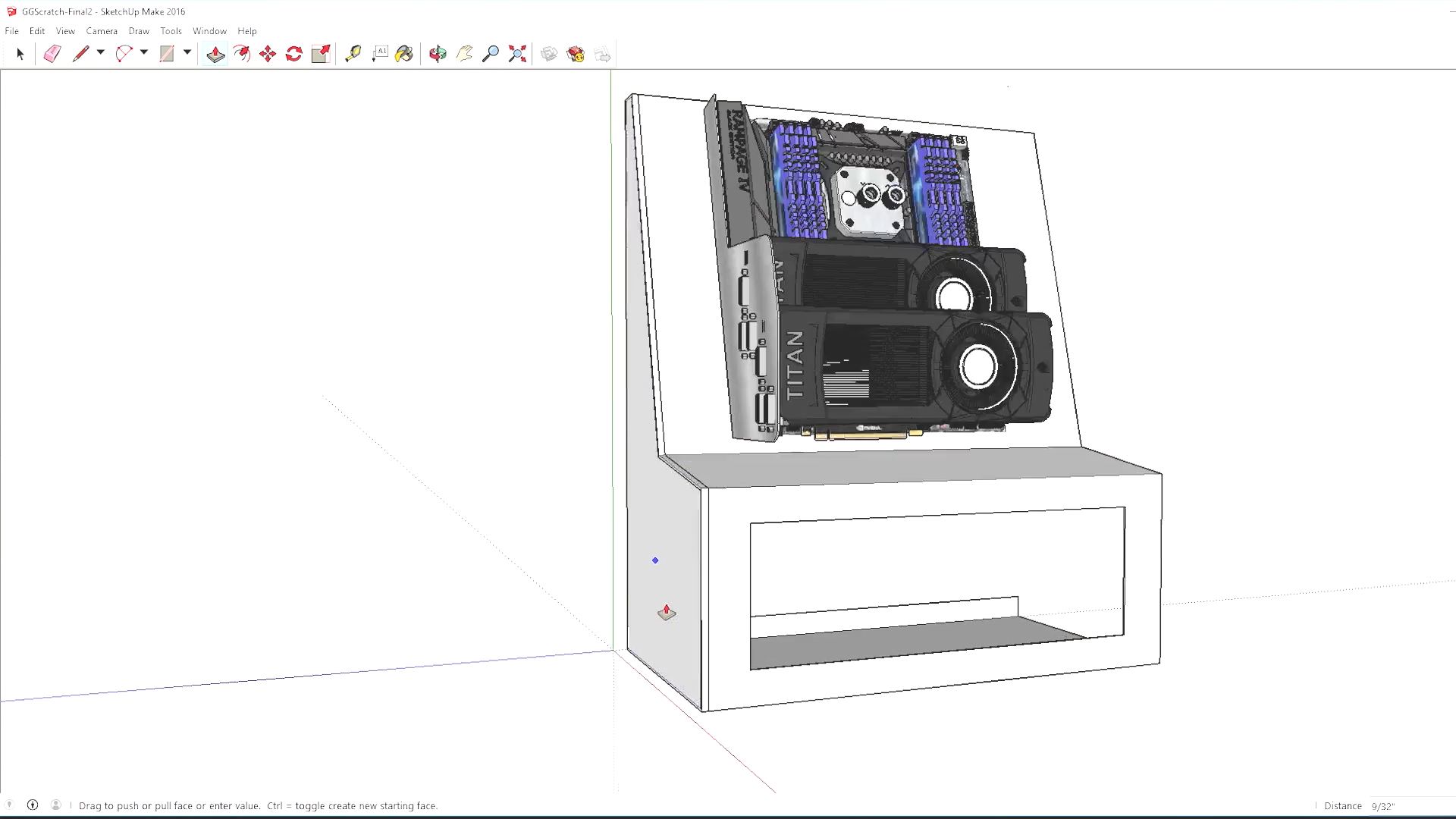Open the View menu
The width and height of the screenshot is (1456, 819).
[x=65, y=31]
